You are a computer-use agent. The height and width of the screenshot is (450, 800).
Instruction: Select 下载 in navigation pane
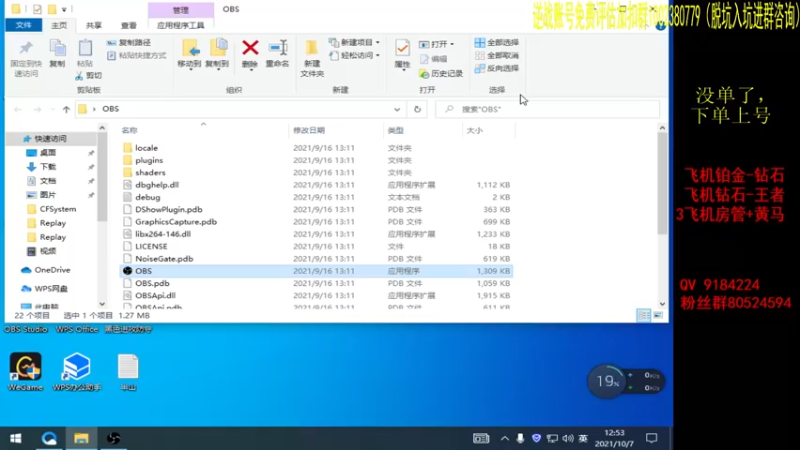(x=48, y=167)
